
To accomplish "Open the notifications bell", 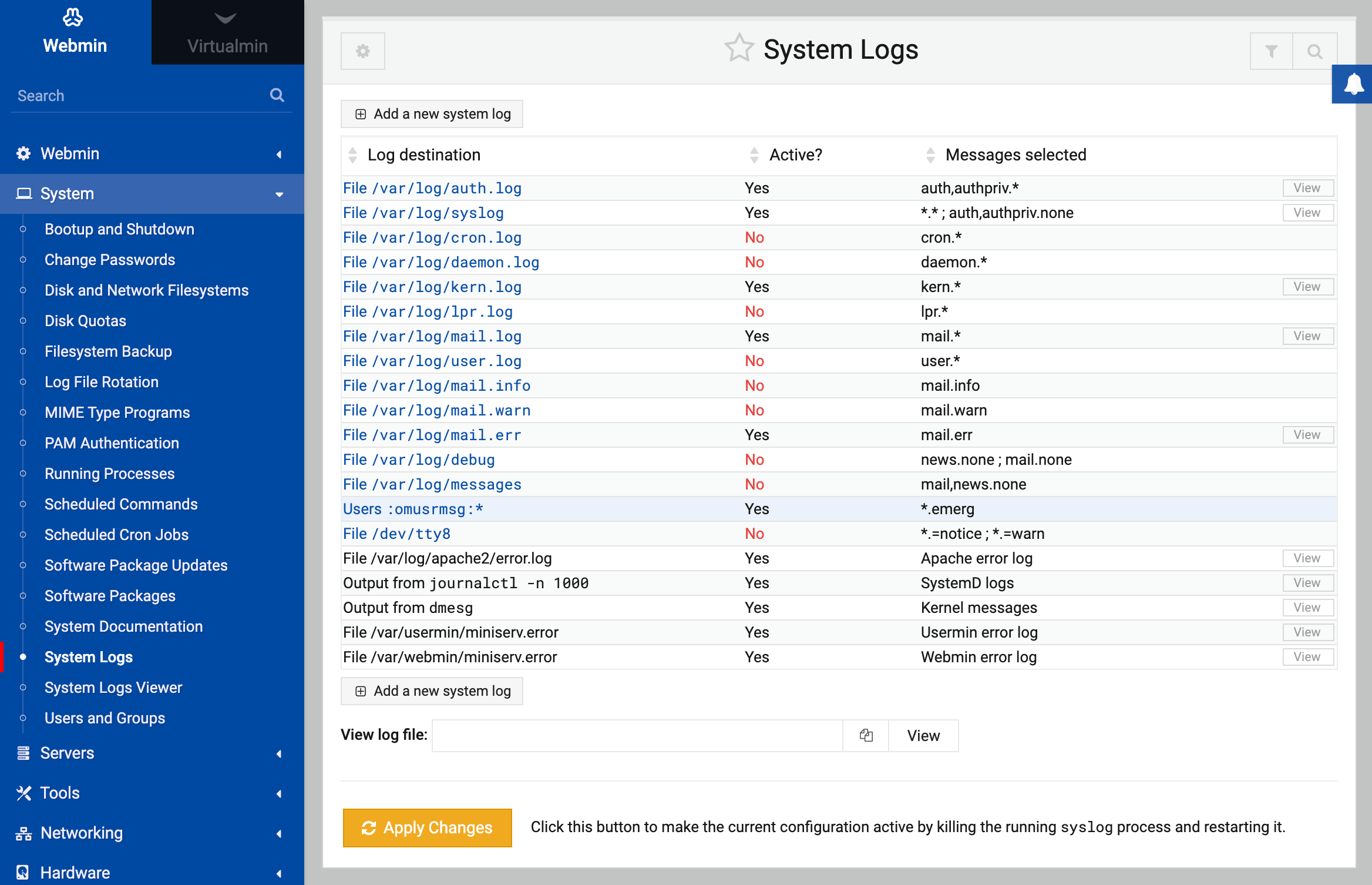I will click(1354, 84).
